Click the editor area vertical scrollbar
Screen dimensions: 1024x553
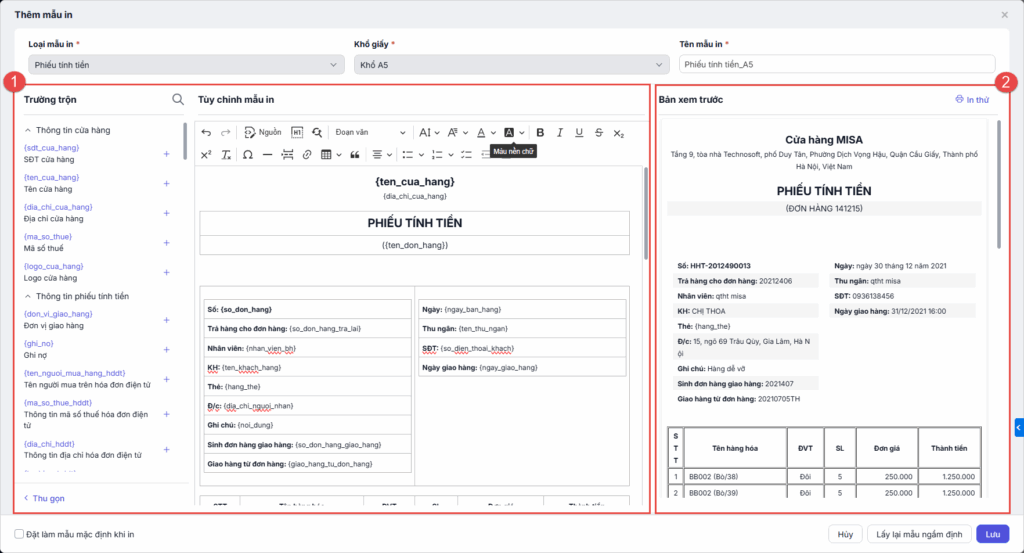[646, 212]
